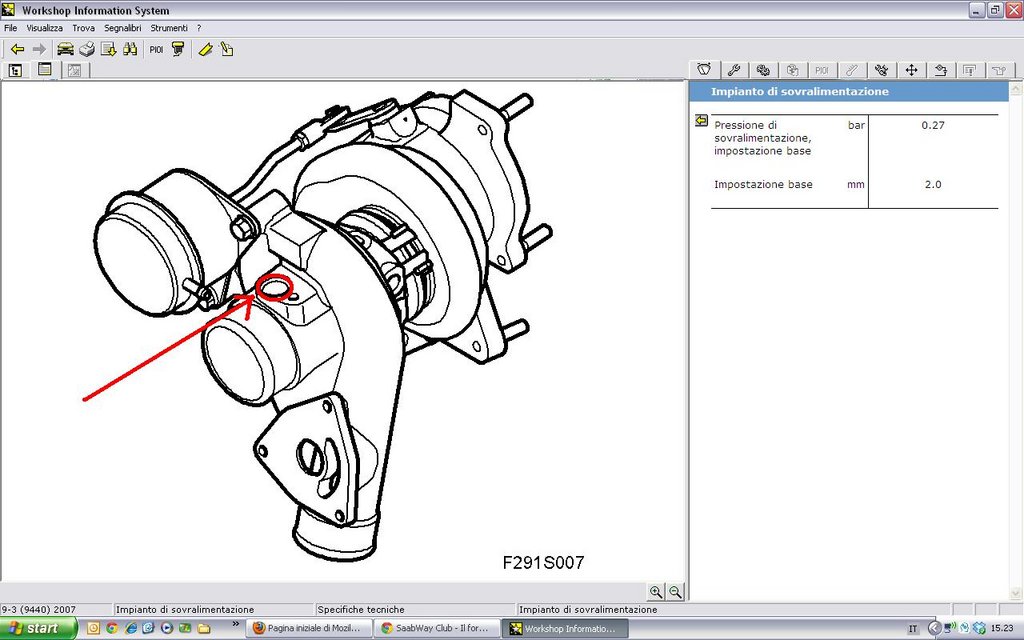Screen dimensions: 1024x640
Task: Zoom in on the turbocharger diagram
Action: (656, 592)
